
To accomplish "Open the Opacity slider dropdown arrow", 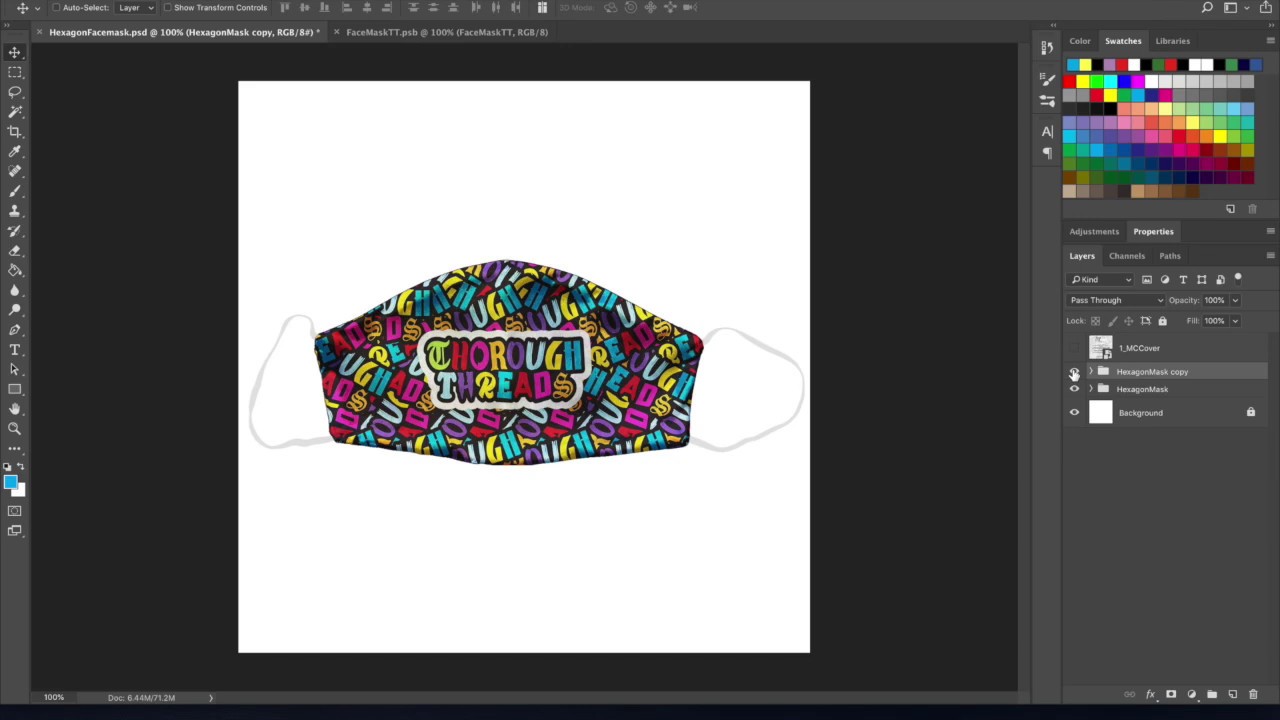I will click(1235, 300).
